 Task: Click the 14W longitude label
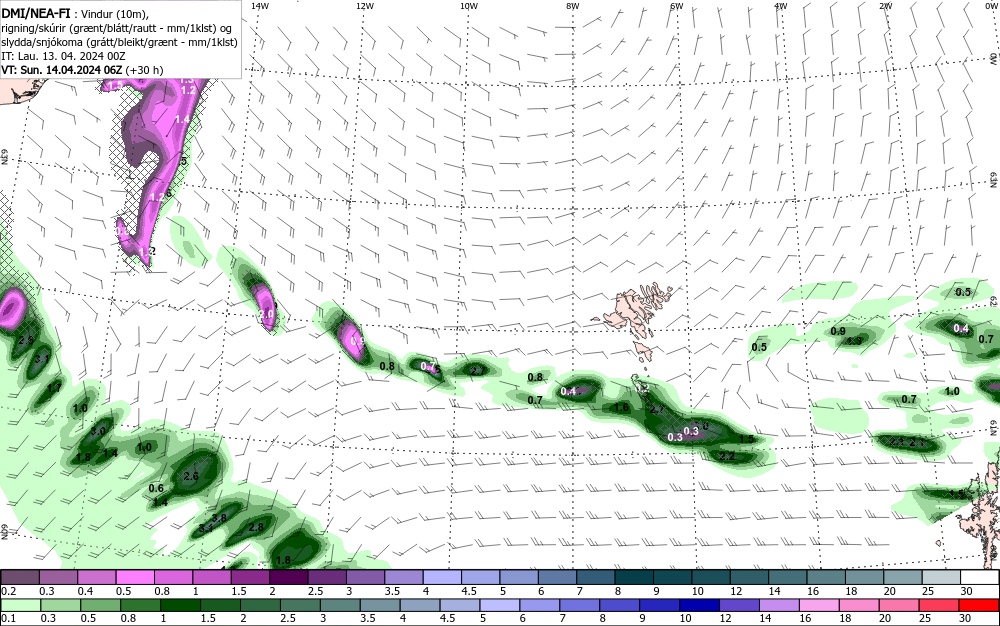pyautogui.click(x=260, y=6)
